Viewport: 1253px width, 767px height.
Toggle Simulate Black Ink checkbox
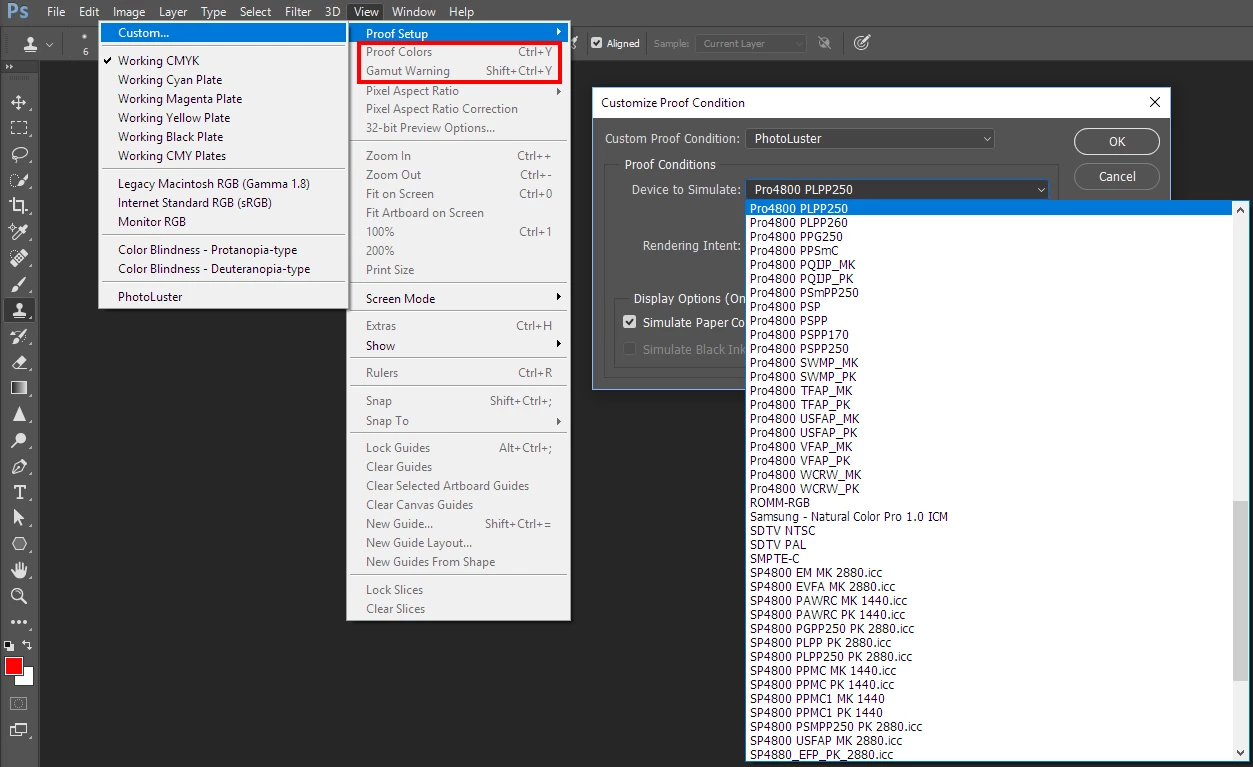(x=630, y=349)
